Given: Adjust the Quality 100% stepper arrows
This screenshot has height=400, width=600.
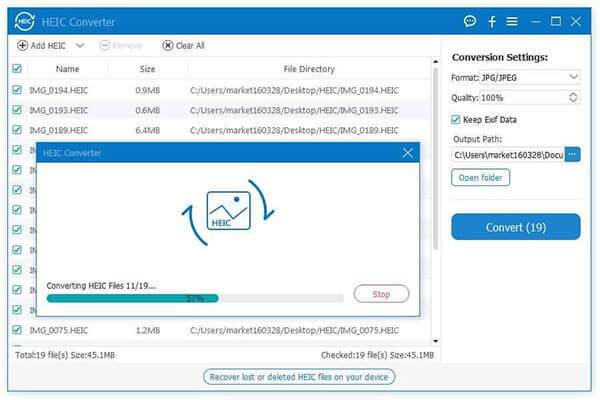Looking at the screenshot, I should pyautogui.click(x=573, y=98).
